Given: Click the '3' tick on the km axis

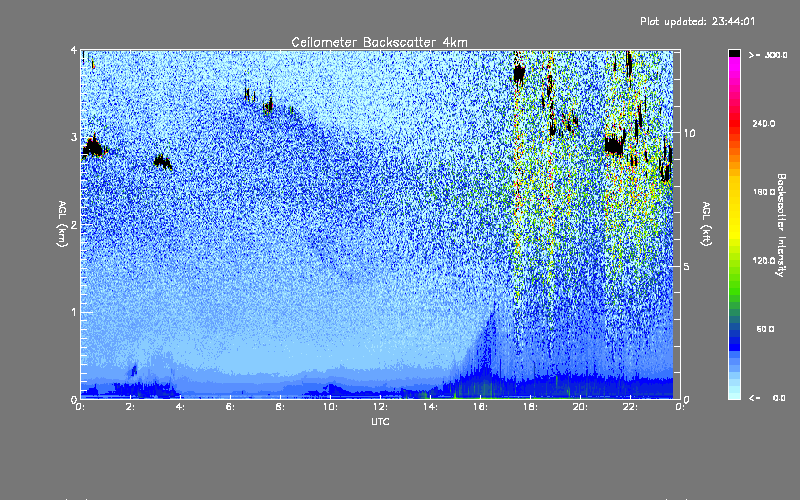Looking at the screenshot, I should pyautogui.click(x=74, y=137).
